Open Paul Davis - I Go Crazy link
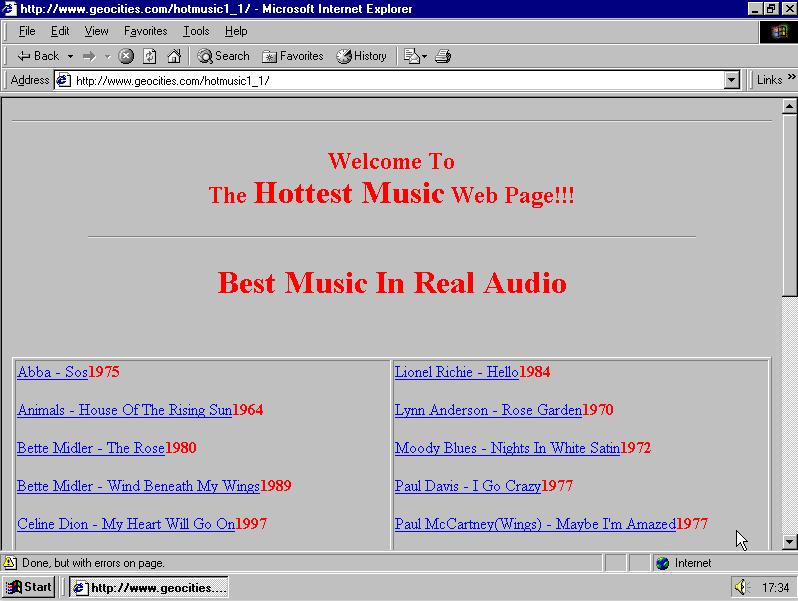The image size is (798, 601). (468, 486)
